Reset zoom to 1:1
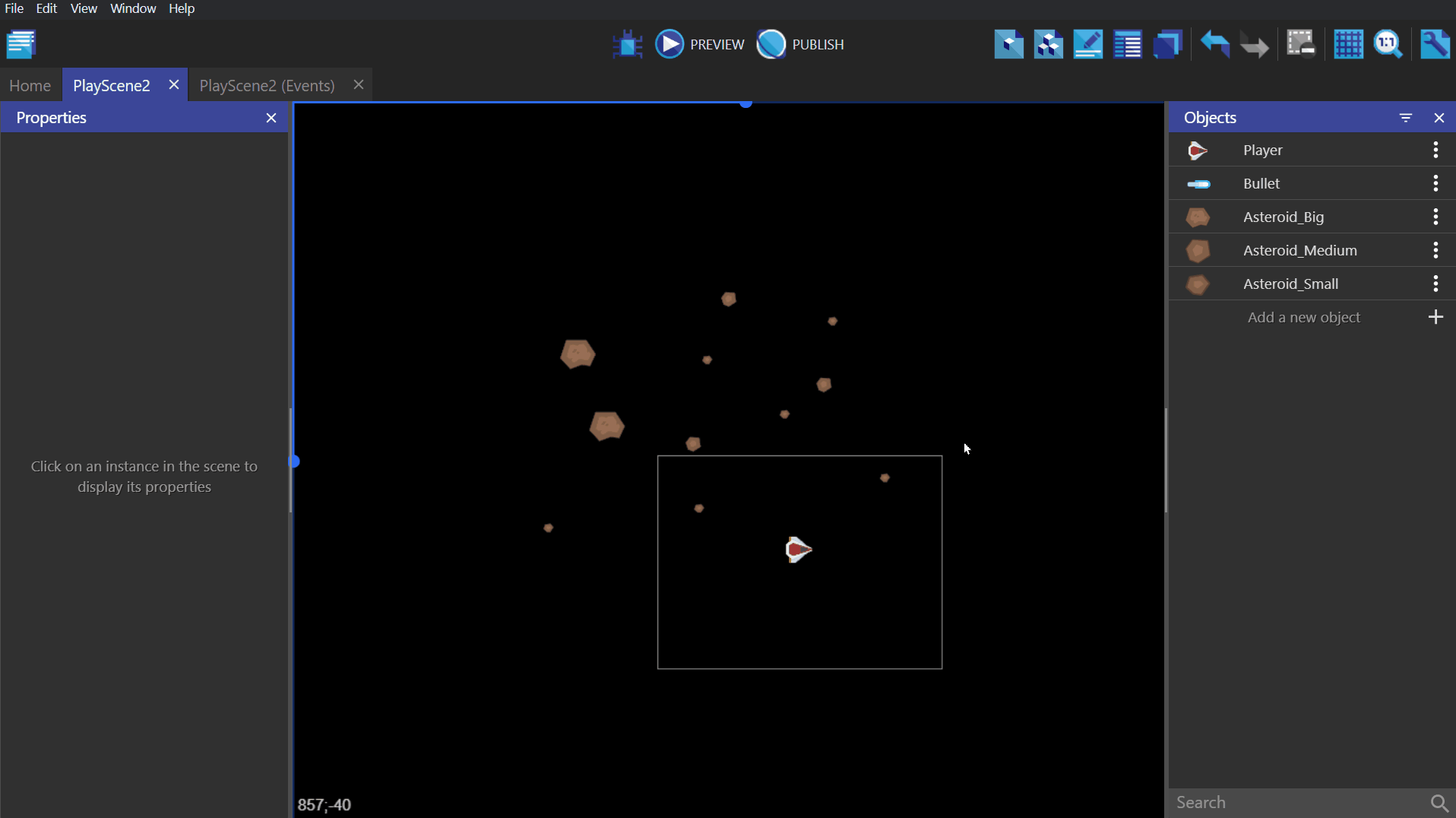The height and width of the screenshot is (818, 1456). click(x=1390, y=44)
